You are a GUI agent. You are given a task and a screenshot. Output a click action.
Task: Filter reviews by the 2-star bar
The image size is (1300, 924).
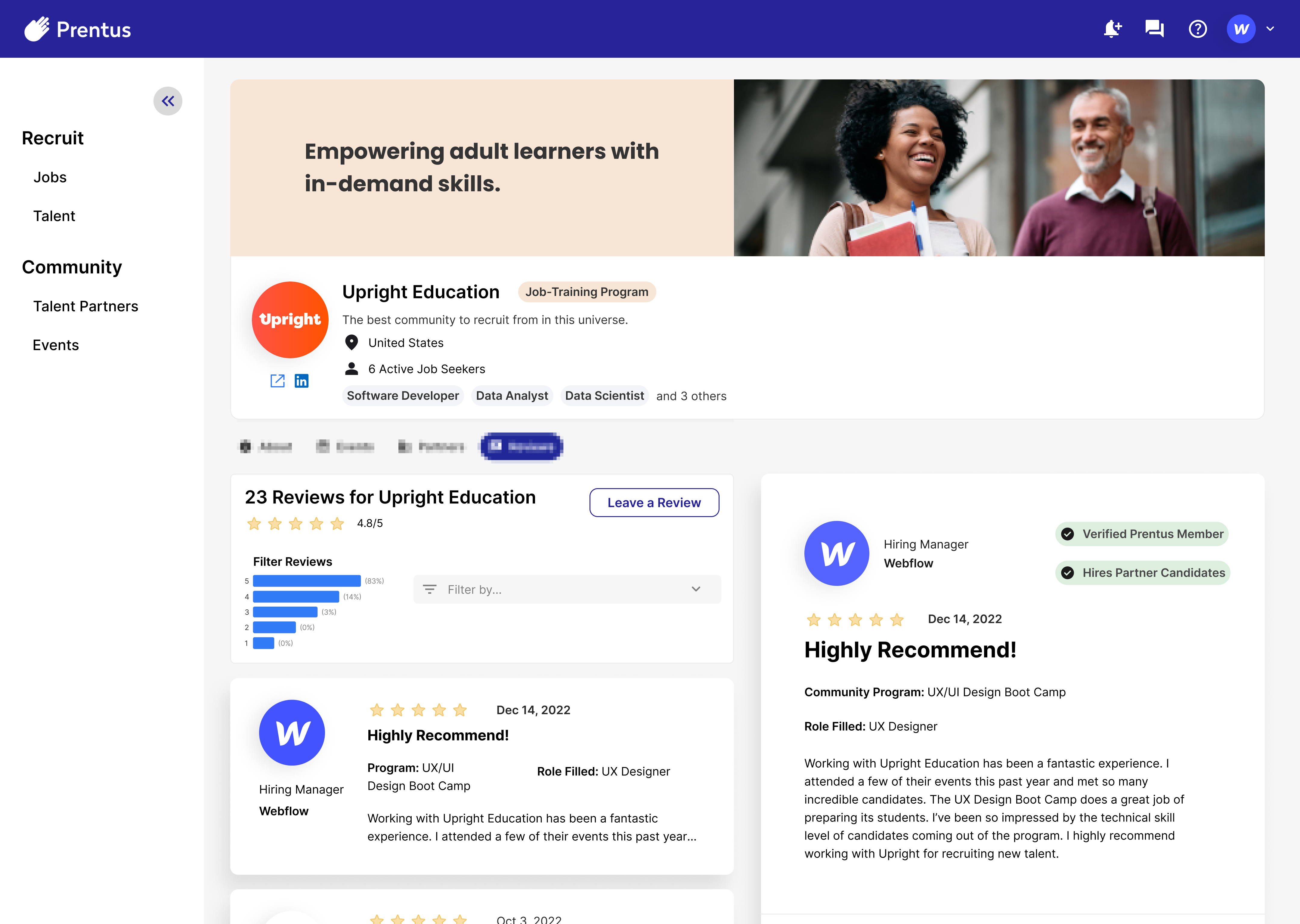[274, 627]
